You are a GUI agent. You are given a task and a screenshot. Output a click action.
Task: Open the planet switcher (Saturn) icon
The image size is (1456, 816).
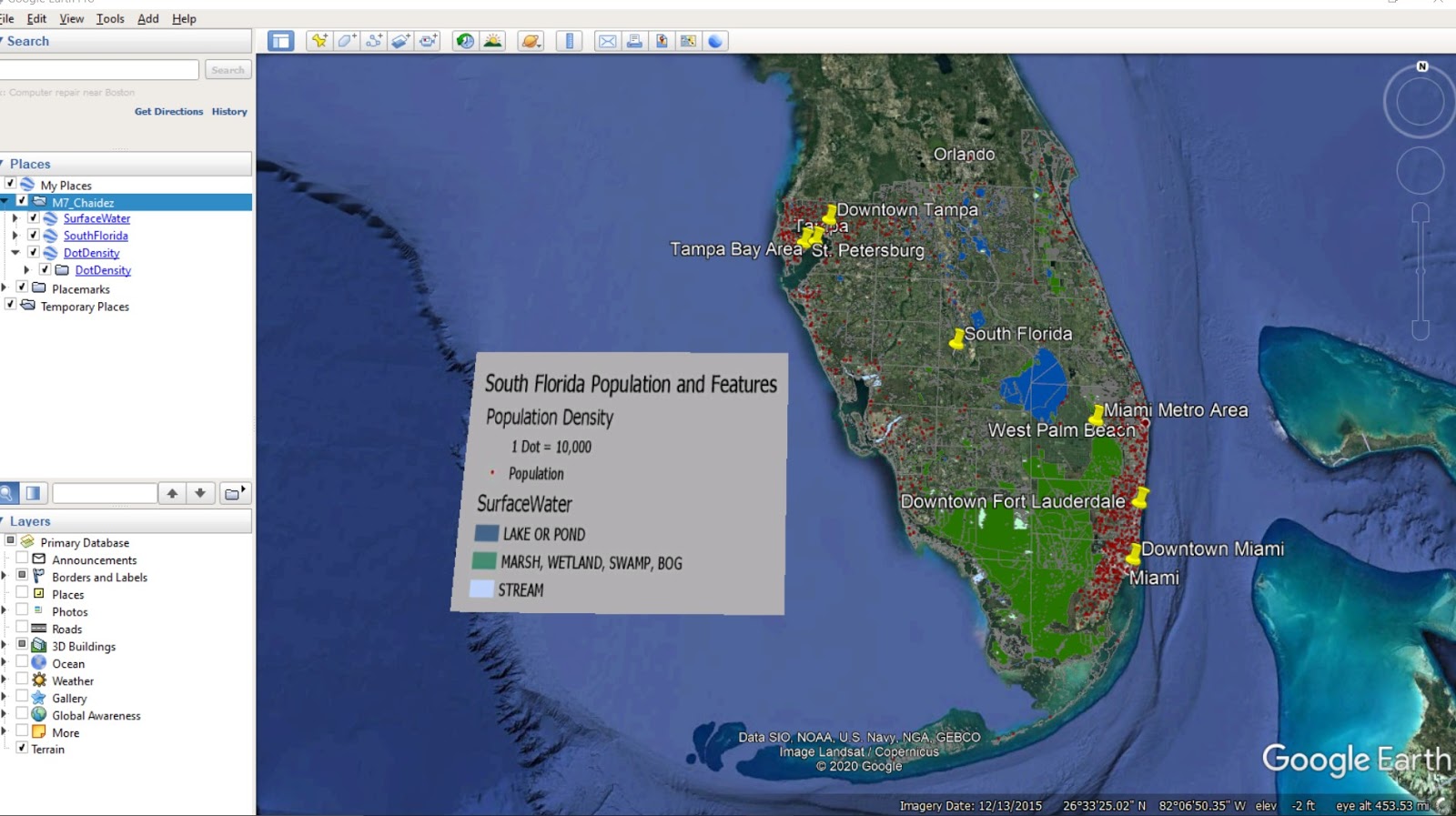(531, 41)
